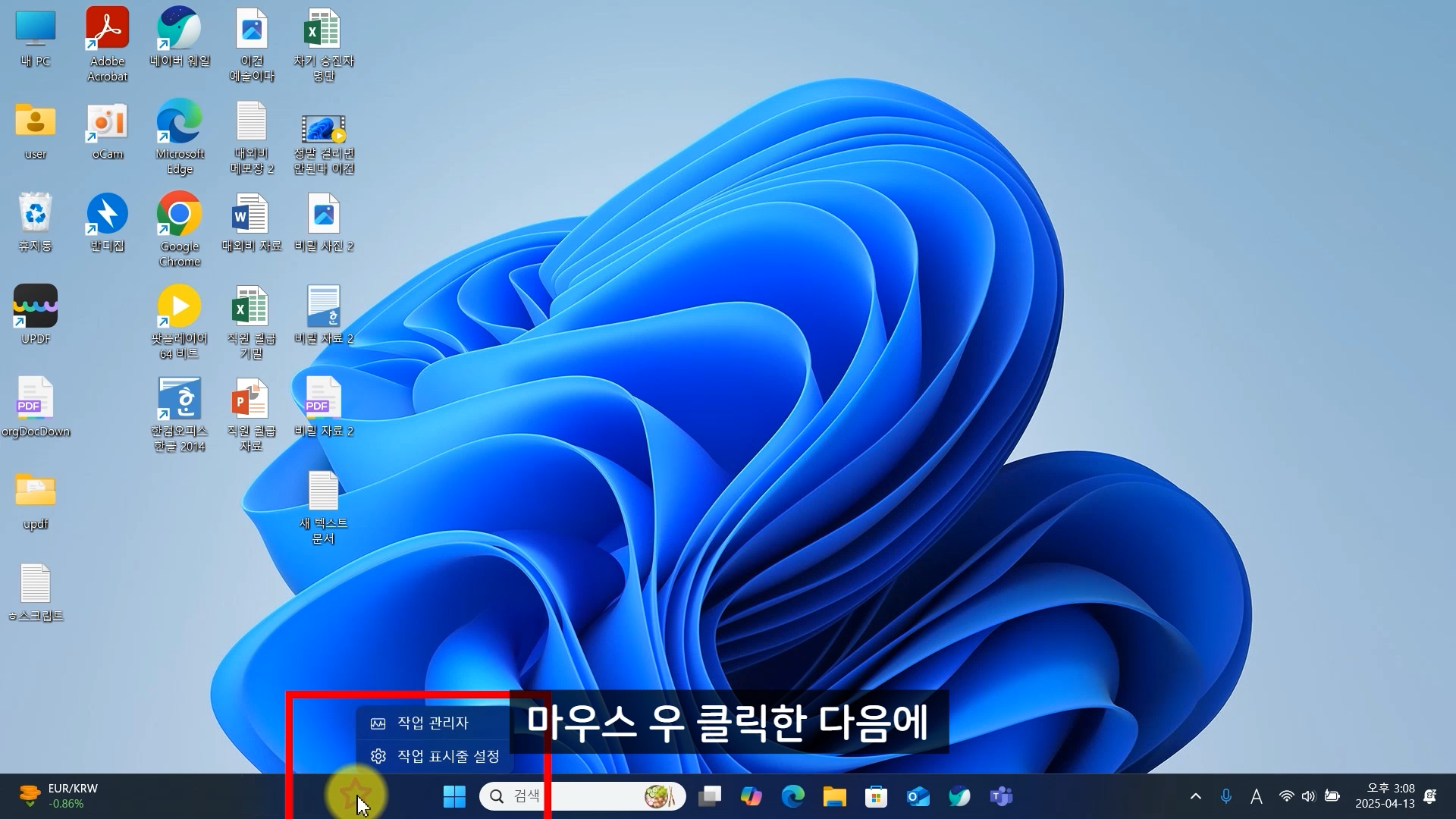Open the clock and date flyout
The height and width of the screenshot is (819, 1456).
click(x=1385, y=796)
